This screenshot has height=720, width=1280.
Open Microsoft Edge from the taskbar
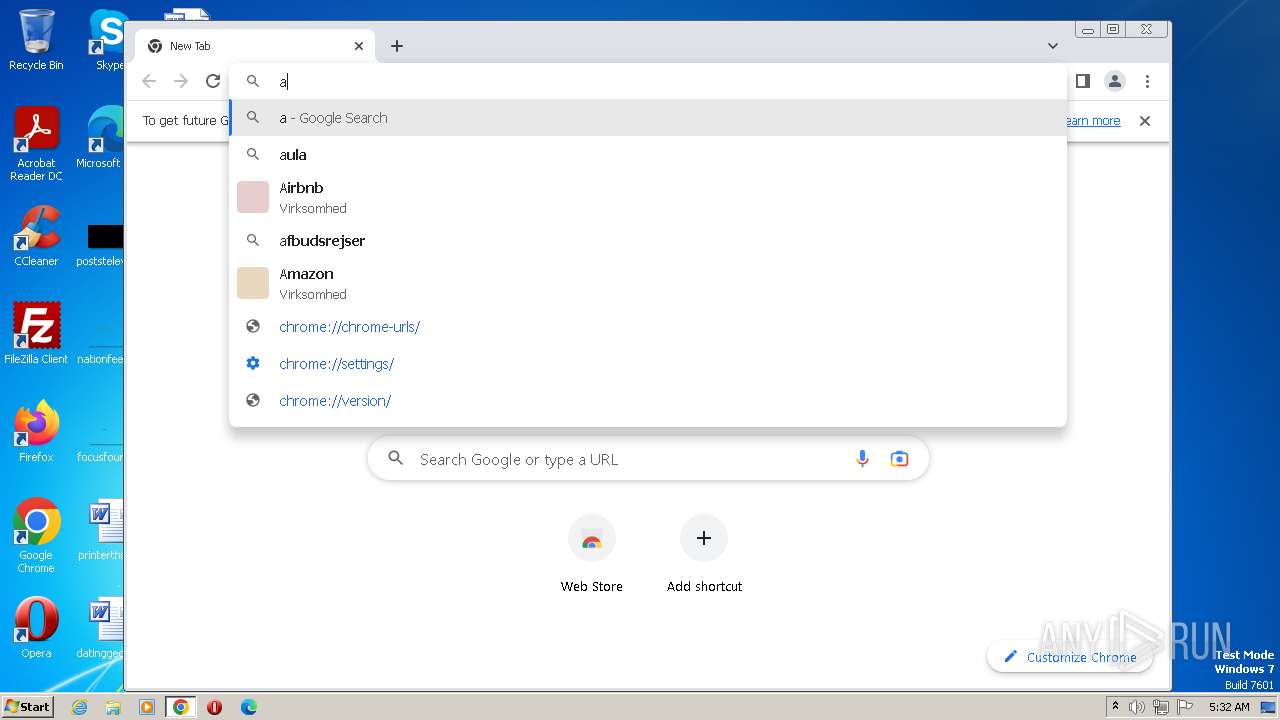click(248, 707)
